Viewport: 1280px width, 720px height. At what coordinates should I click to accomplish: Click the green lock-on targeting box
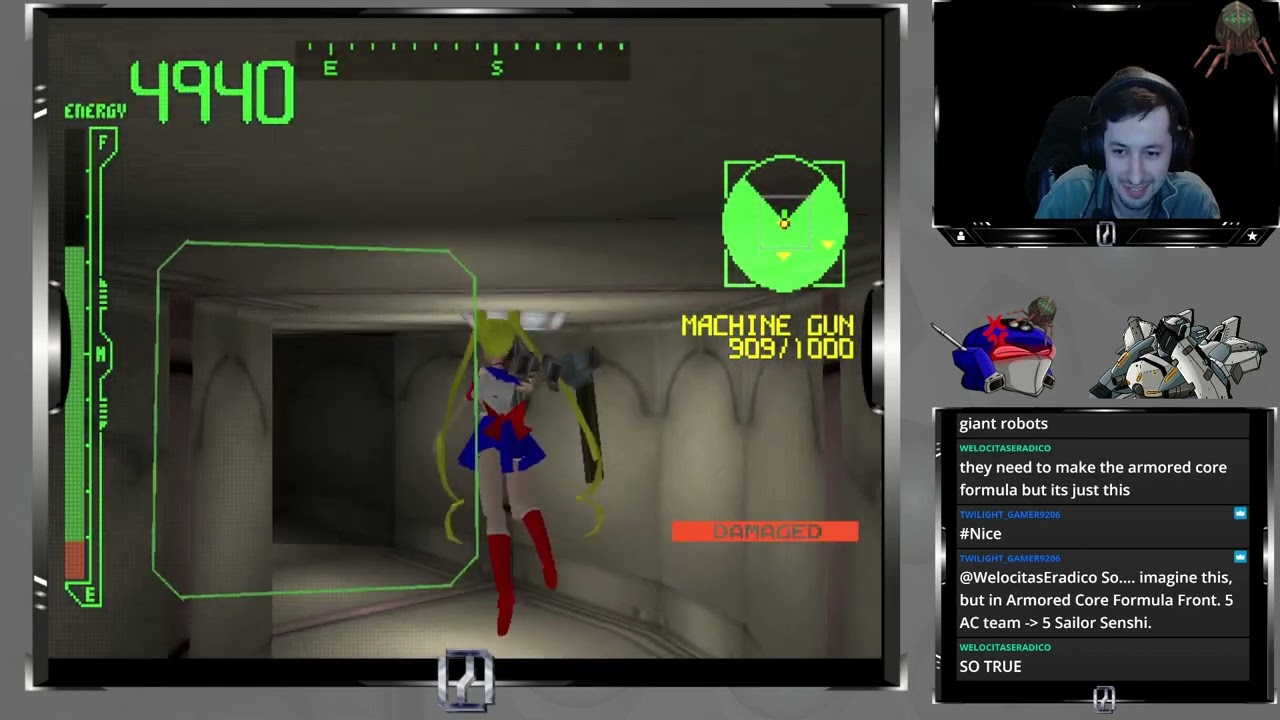[315, 419]
